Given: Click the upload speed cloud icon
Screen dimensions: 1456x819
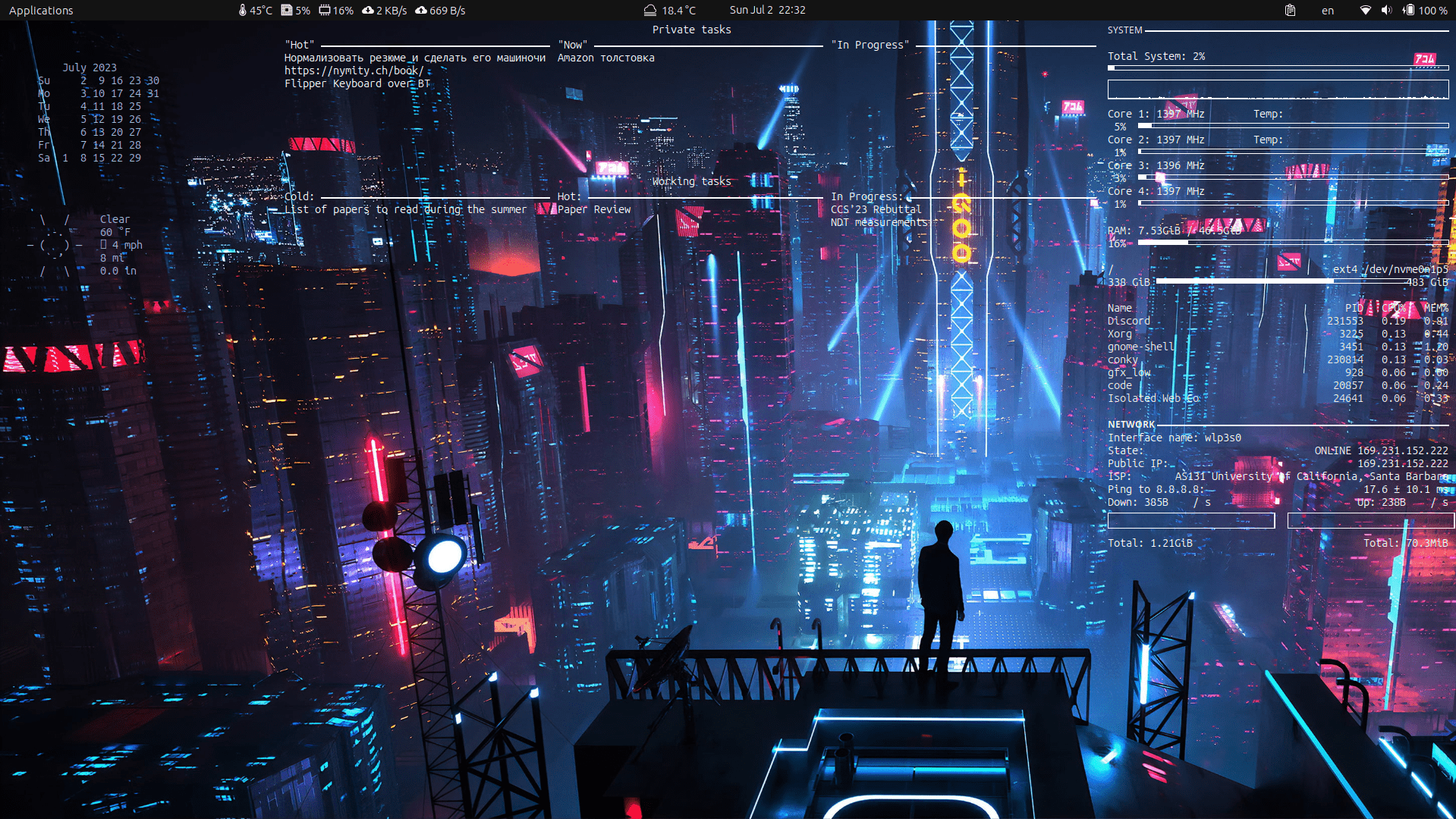Looking at the screenshot, I should 421,11.
